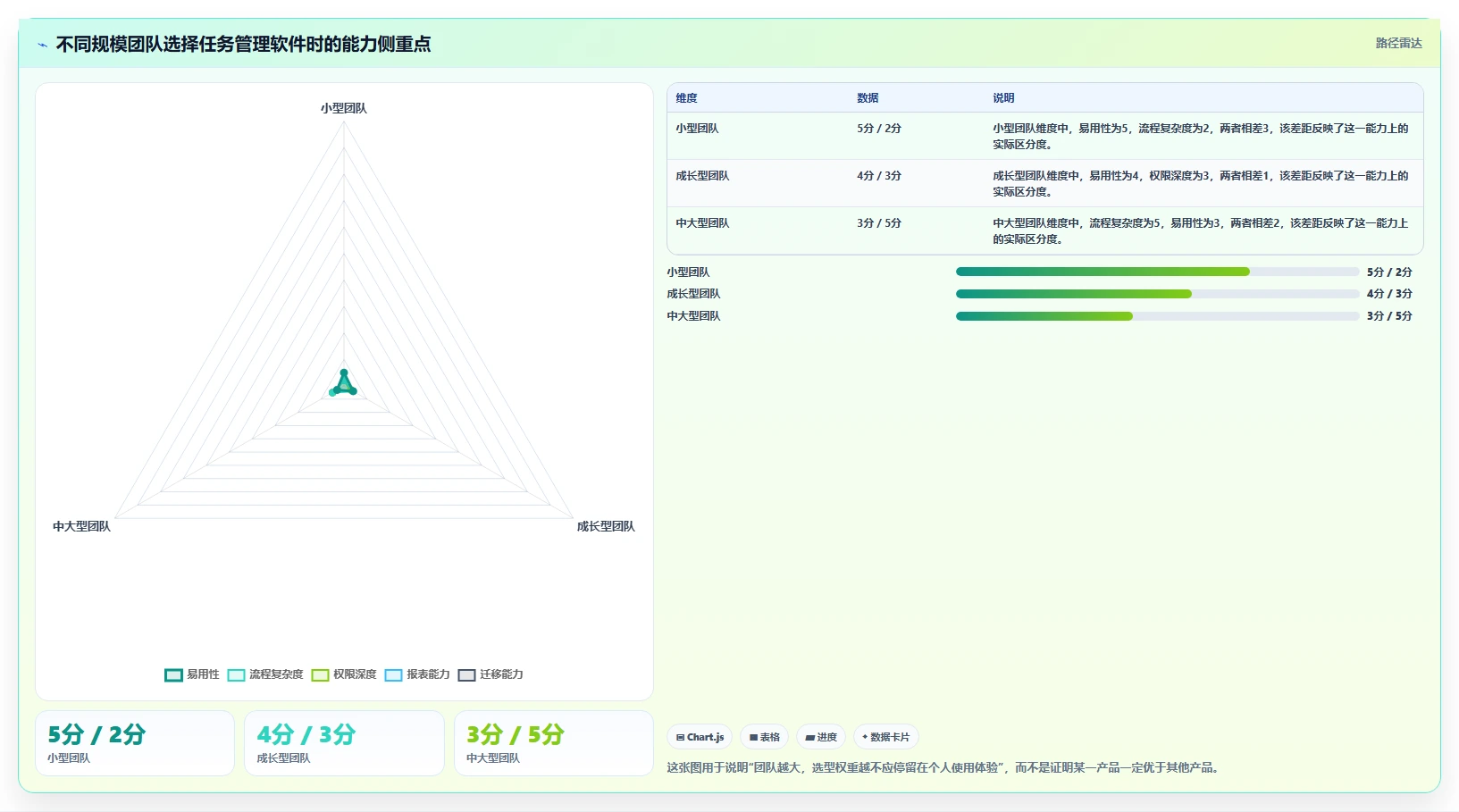Screen dimensions: 1459x812
Task: Toggle the 迁移能力 legend series
Action: click(x=491, y=674)
